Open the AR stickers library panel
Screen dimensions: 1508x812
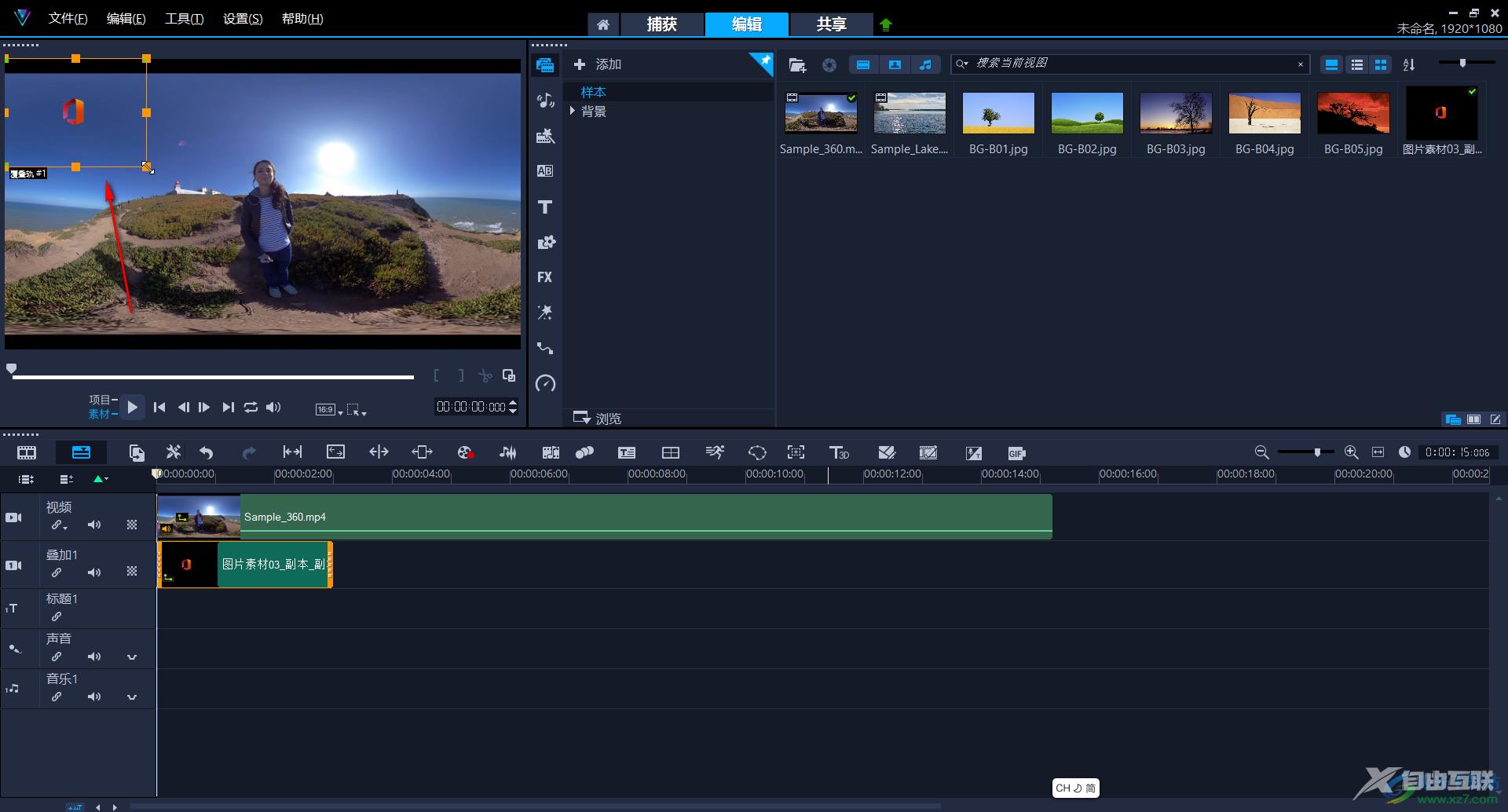(545, 313)
